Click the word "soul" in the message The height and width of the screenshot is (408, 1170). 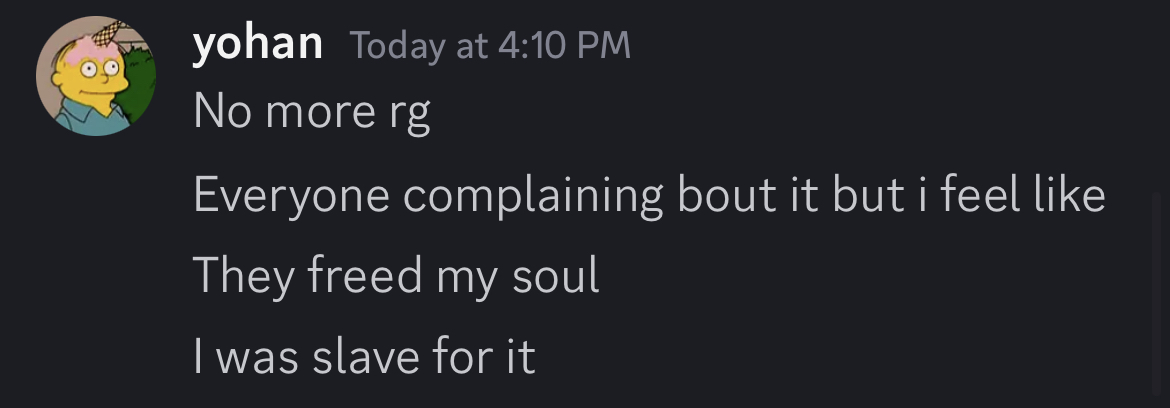point(556,275)
